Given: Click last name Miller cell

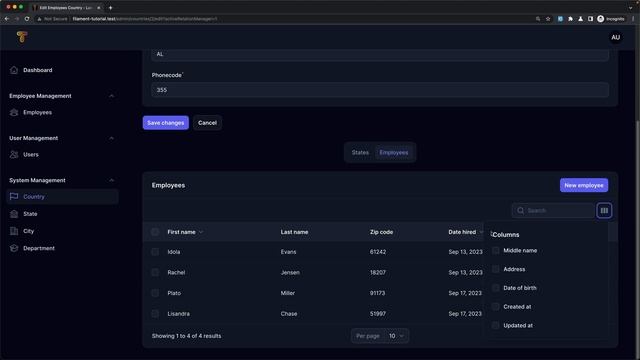Looking at the screenshot, I should (288, 293).
